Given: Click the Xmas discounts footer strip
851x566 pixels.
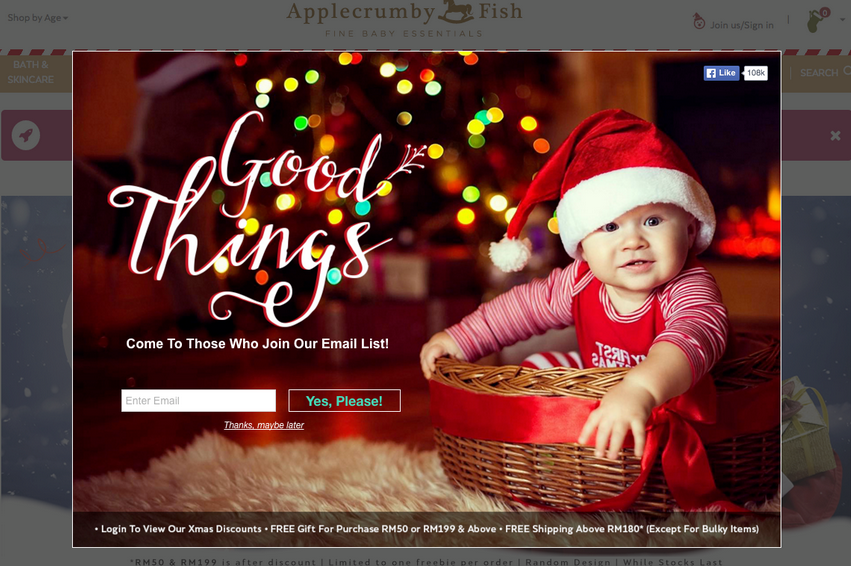Looking at the screenshot, I should coord(427,529).
